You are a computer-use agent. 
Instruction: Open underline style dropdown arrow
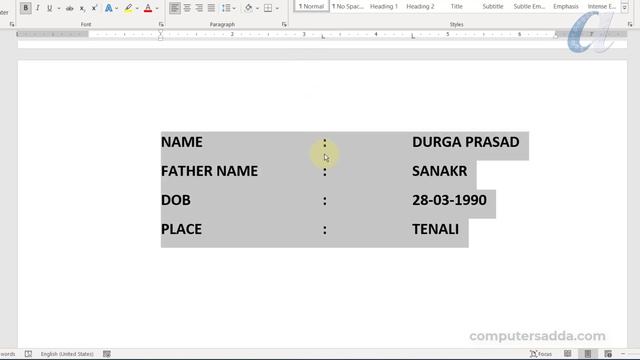[x=59, y=8]
